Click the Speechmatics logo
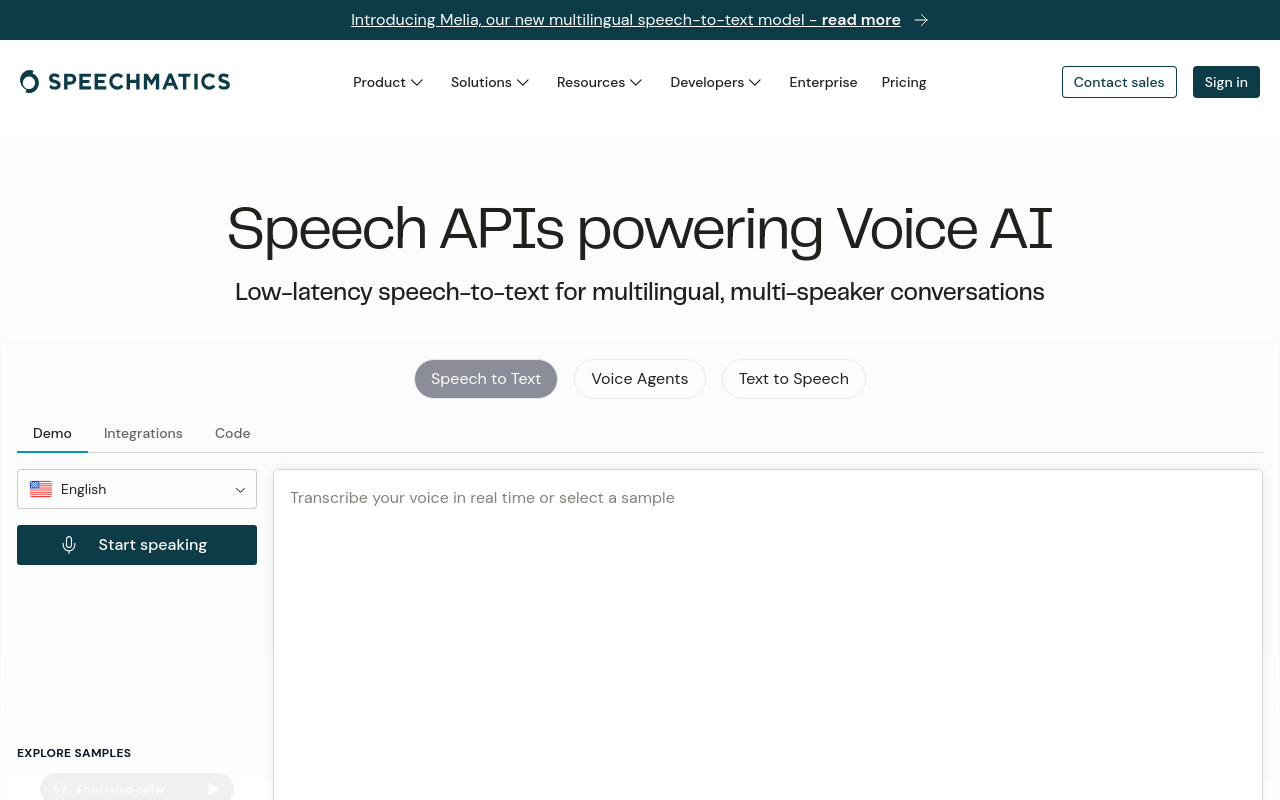1280x800 pixels. point(125,82)
